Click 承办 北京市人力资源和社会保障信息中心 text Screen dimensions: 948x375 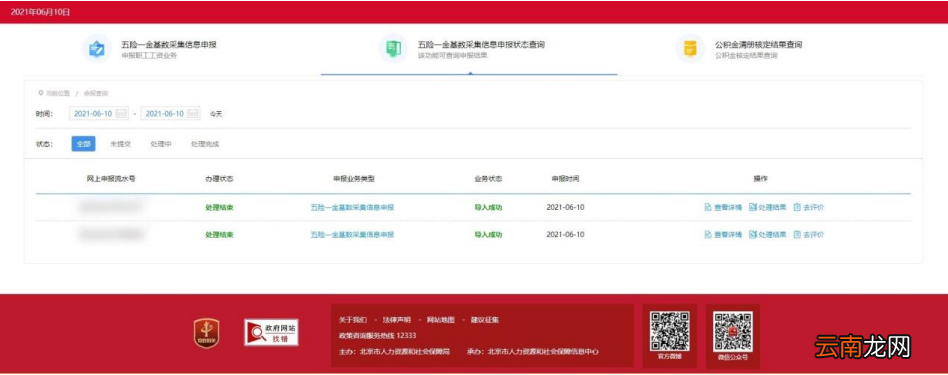tap(533, 351)
